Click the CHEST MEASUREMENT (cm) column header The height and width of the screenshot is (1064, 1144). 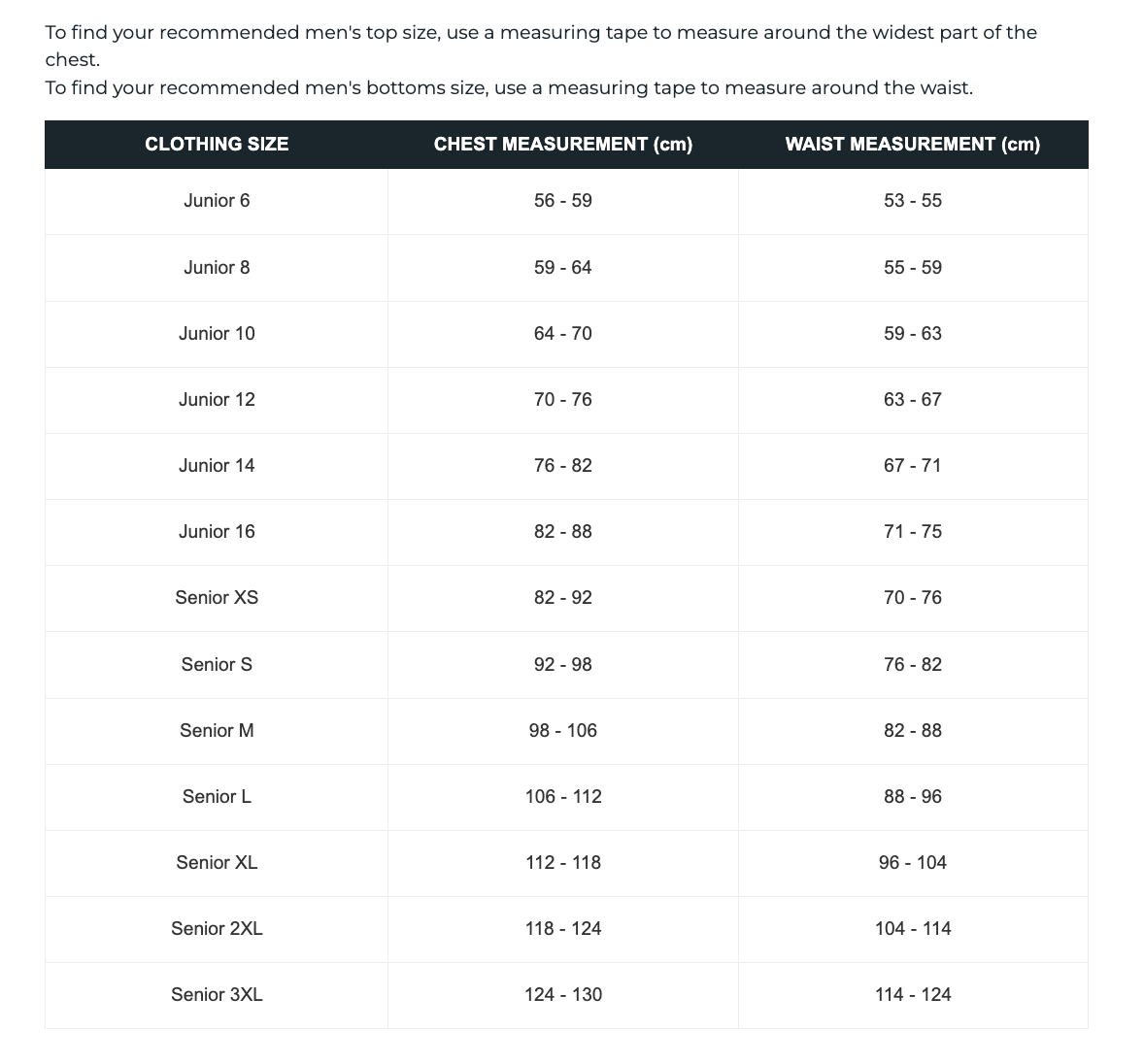[563, 145]
